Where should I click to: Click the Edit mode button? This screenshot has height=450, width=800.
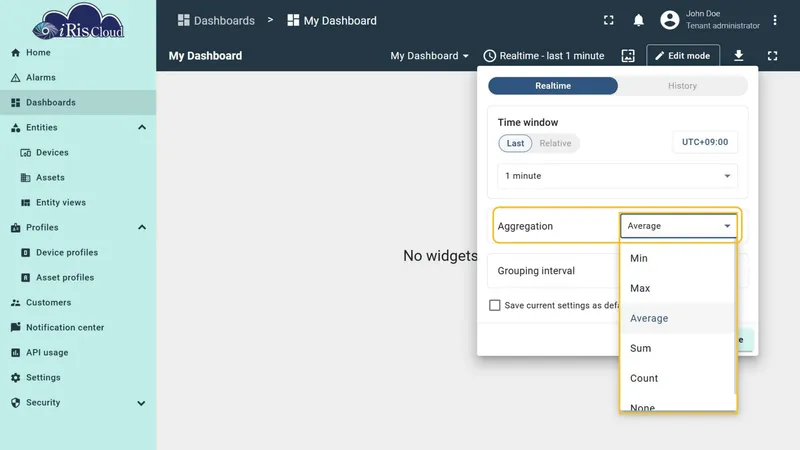click(683, 56)
